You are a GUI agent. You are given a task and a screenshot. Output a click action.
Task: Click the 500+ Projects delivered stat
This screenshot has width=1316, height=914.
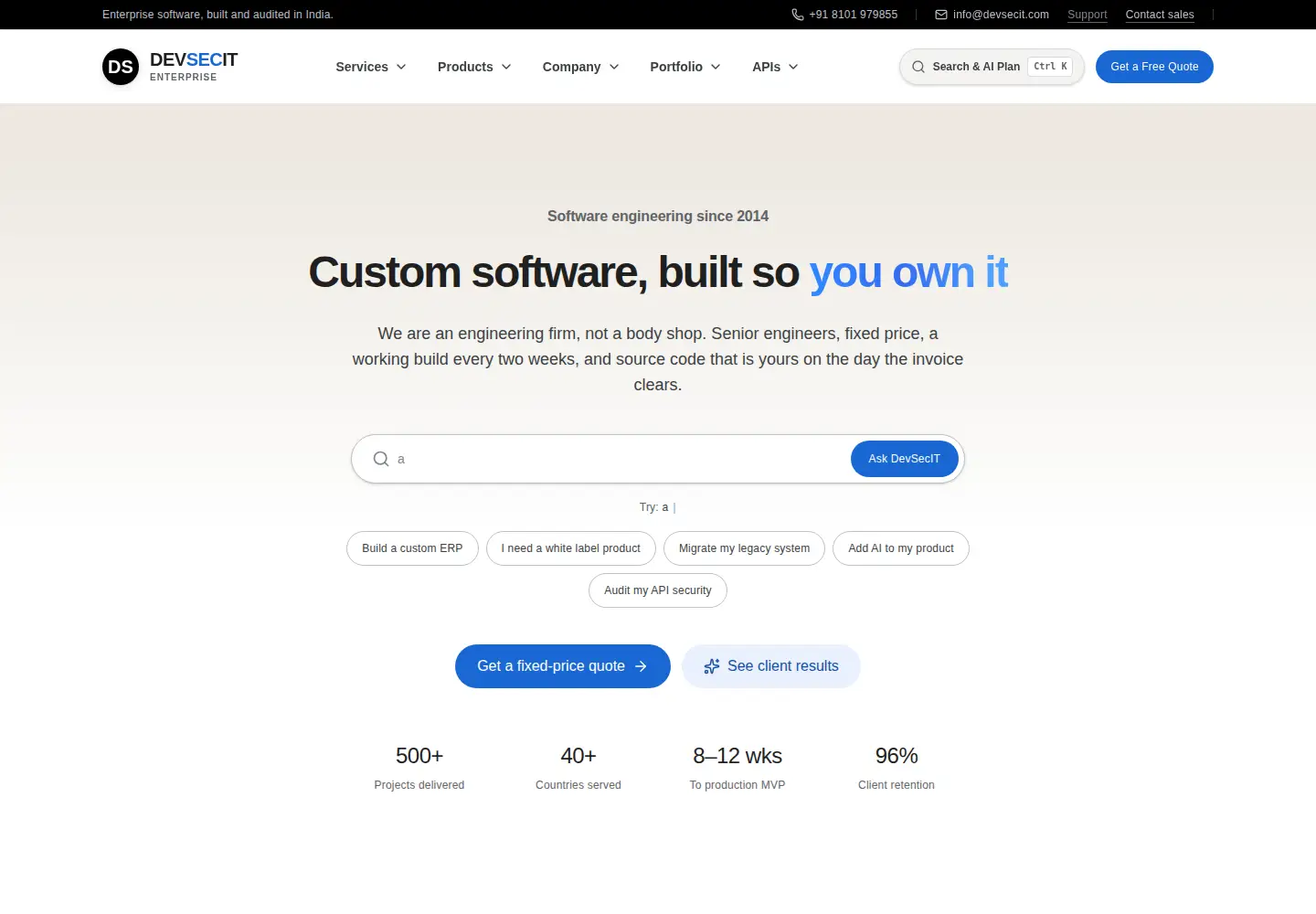point(419,768)
